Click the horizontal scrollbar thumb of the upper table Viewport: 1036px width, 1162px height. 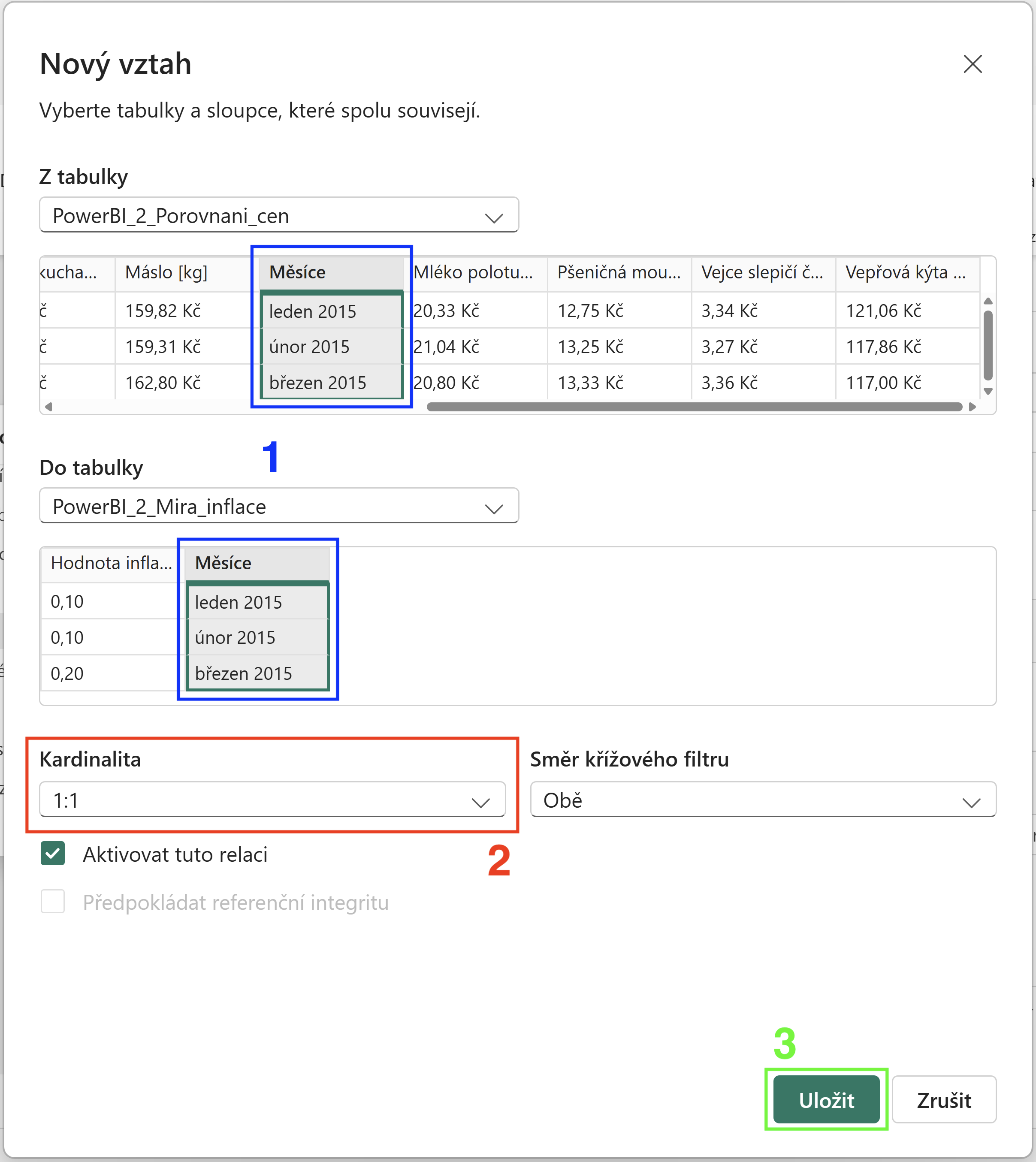[x=695, y=407]
